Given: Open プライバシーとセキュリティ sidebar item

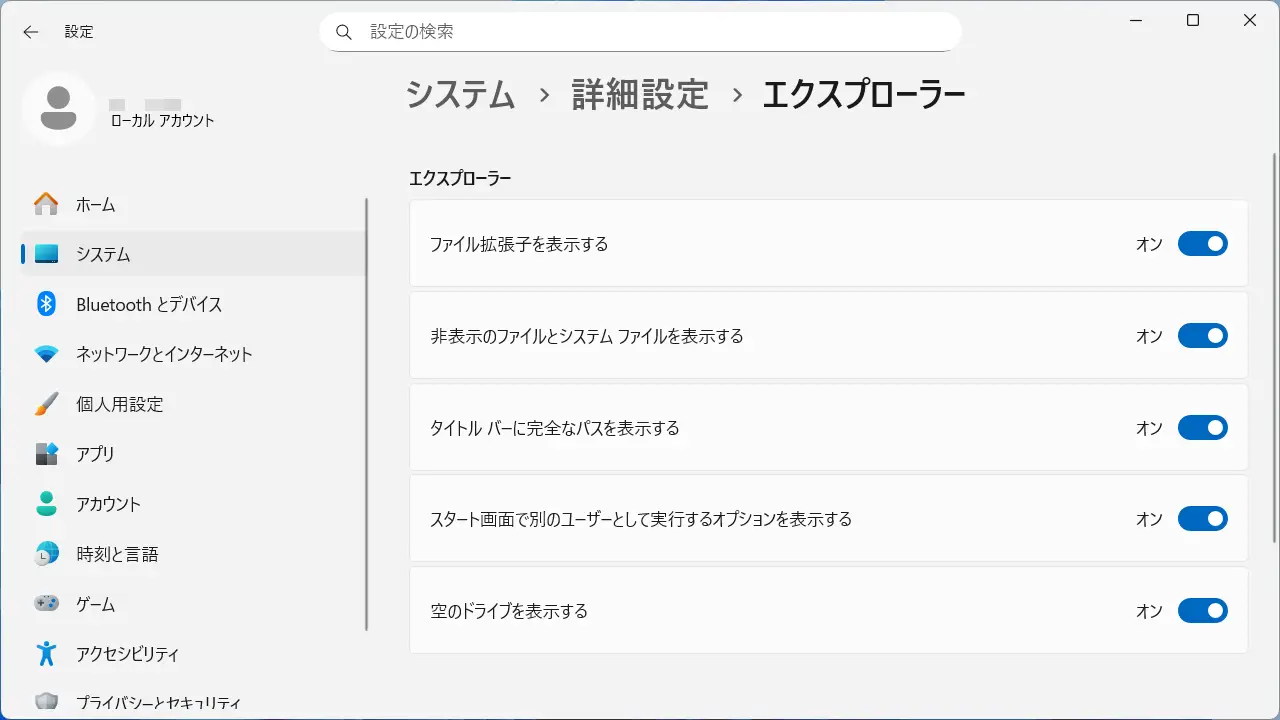Looking at the screenshot, I should [x=158, y=702].
